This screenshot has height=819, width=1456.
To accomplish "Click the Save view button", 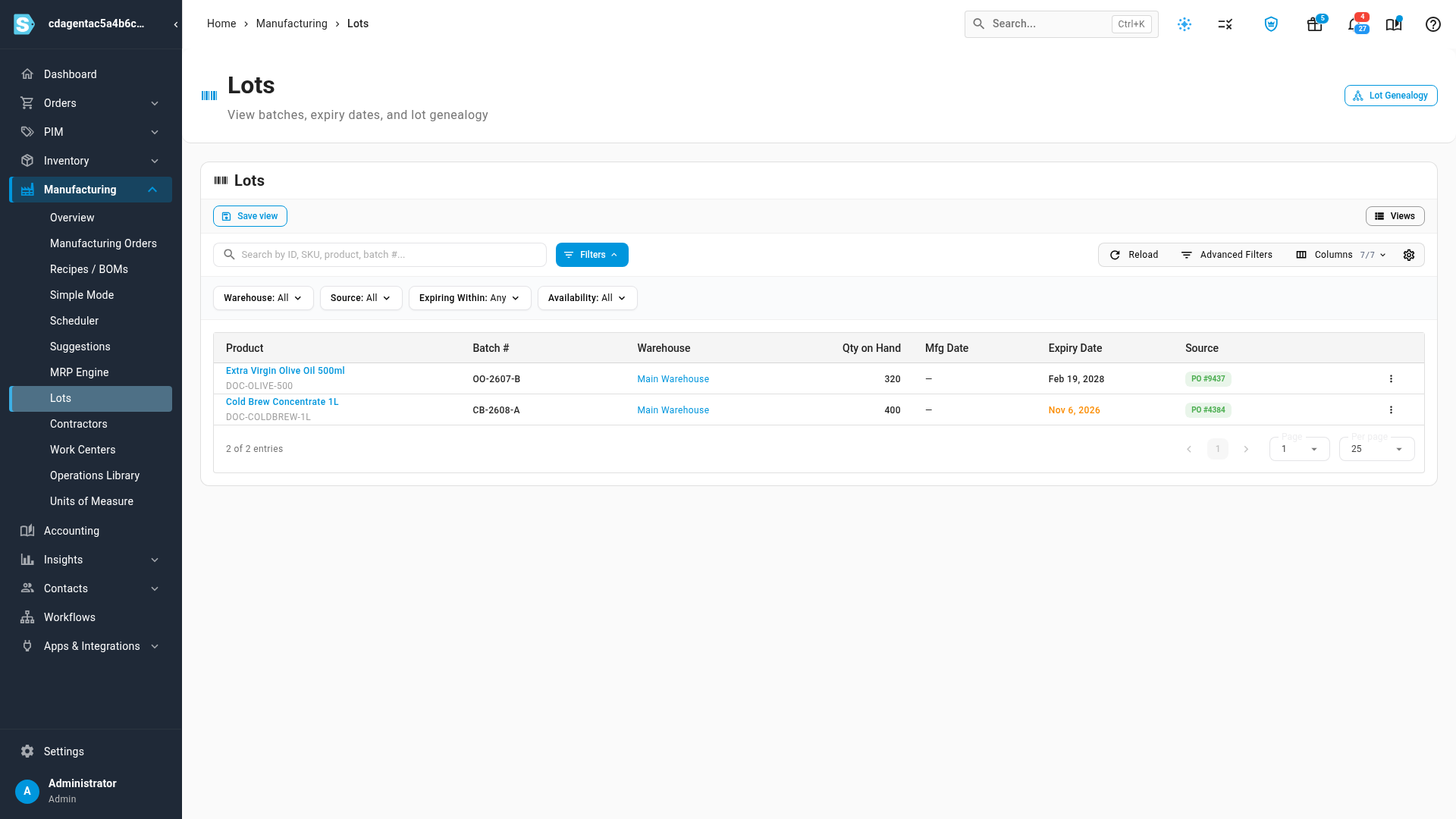I will (250, 216).
